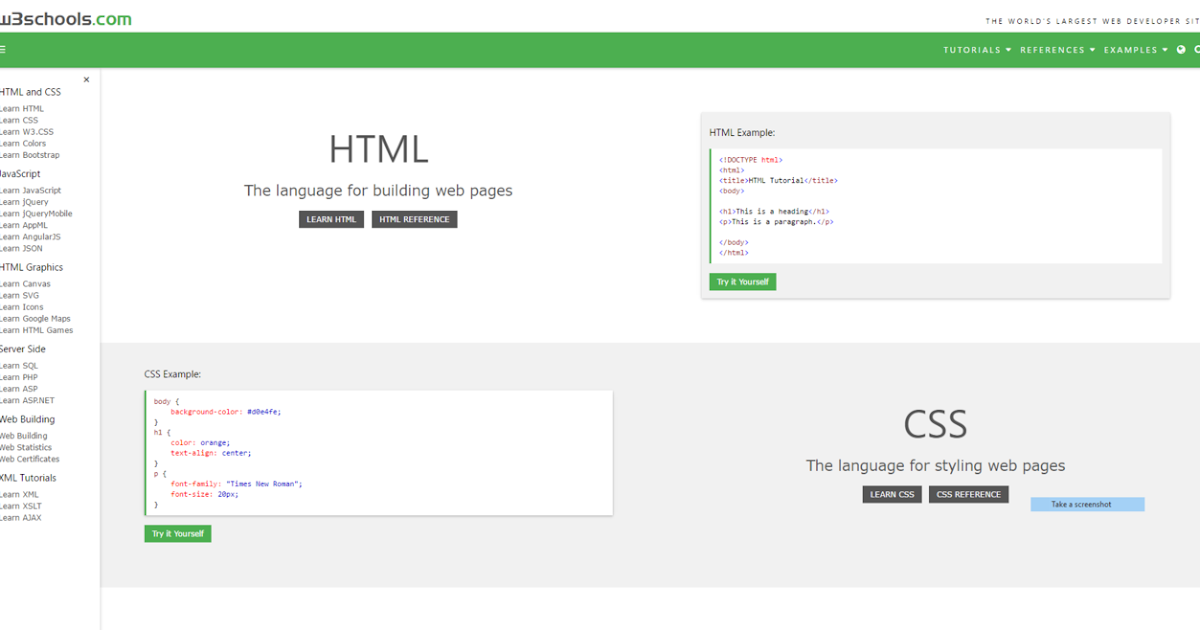Viewport: 1200px width, 630px height.
Task: Expand the EXAMPLES dropdown
Action: point(1129,49)
